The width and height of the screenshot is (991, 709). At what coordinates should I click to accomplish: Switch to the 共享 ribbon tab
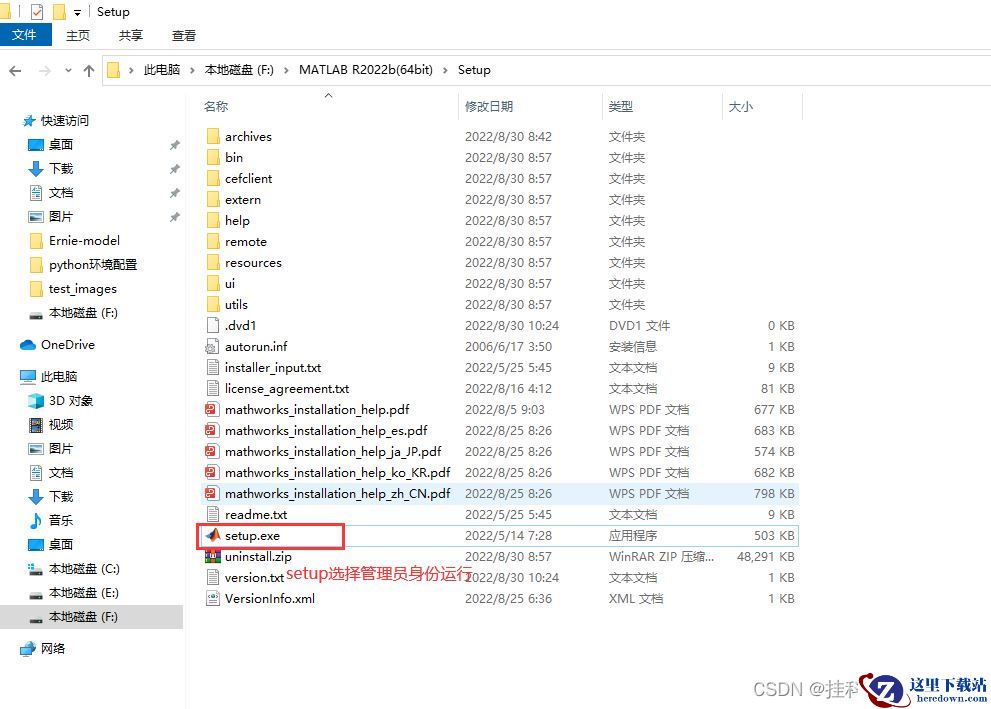pyautogui.click(x=131, y=35)
